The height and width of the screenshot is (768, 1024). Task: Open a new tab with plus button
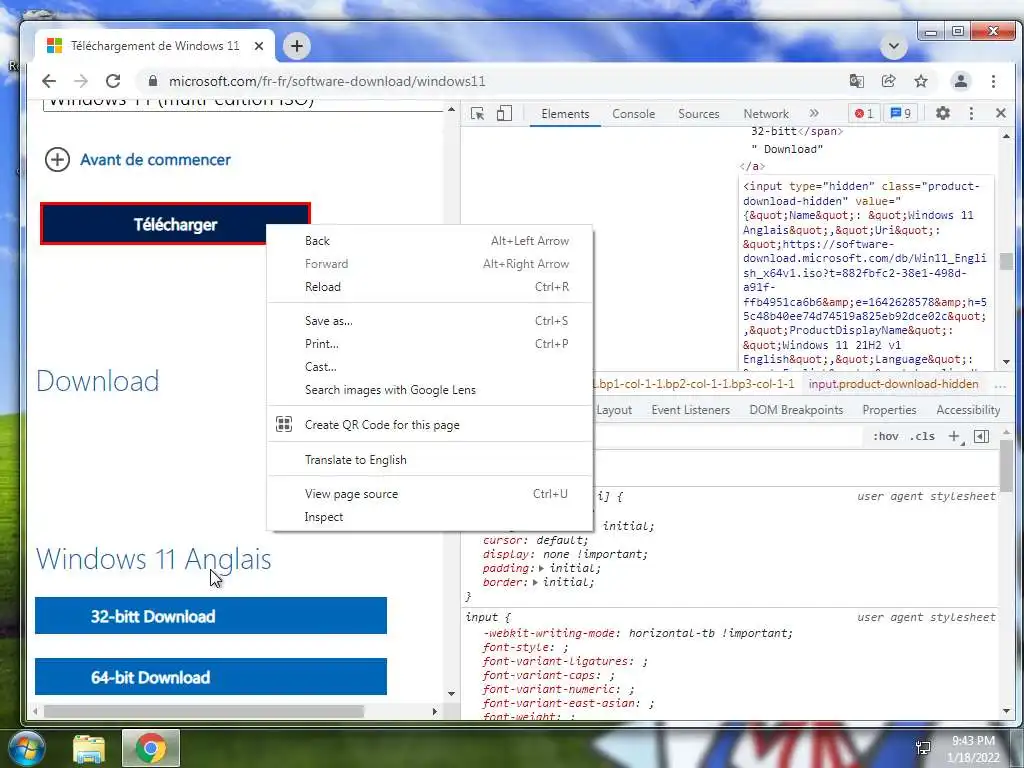tap(296, 46)
